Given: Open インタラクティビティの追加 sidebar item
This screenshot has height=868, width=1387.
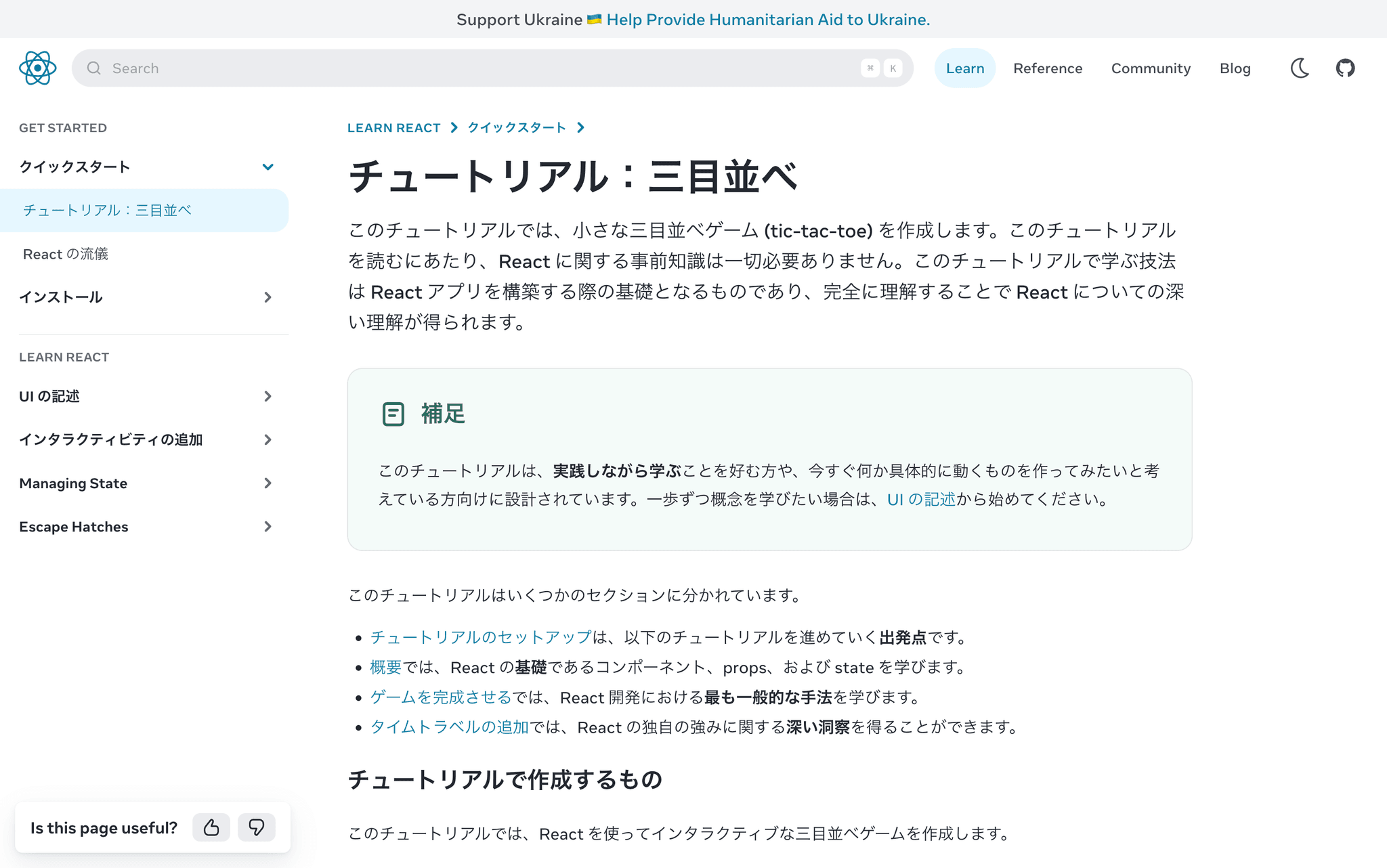Looking at the screenshot, I should click(x=111, y=439).
